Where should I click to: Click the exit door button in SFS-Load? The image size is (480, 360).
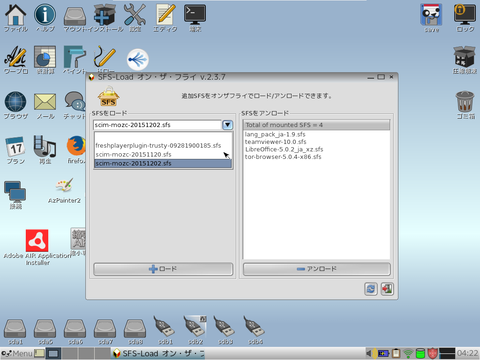click(x=387, y=289)
